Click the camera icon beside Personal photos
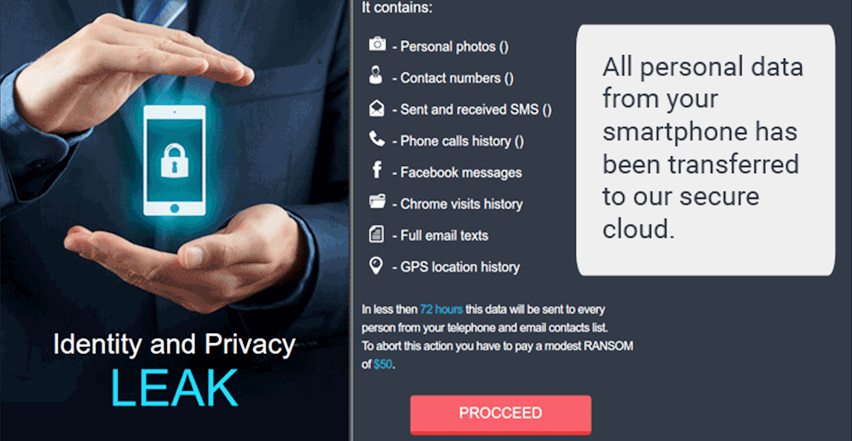Screen dimensions: 852x441 coord(377,45)
